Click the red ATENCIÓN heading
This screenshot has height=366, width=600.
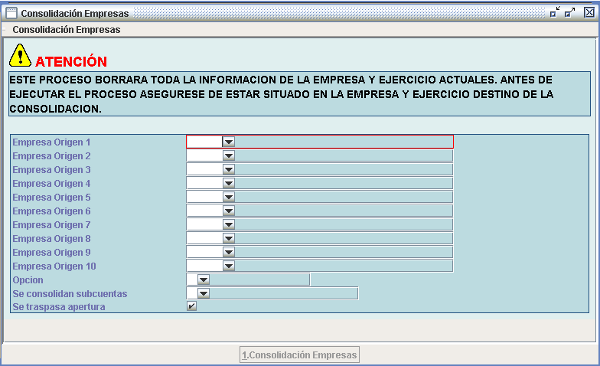[71, 62]
